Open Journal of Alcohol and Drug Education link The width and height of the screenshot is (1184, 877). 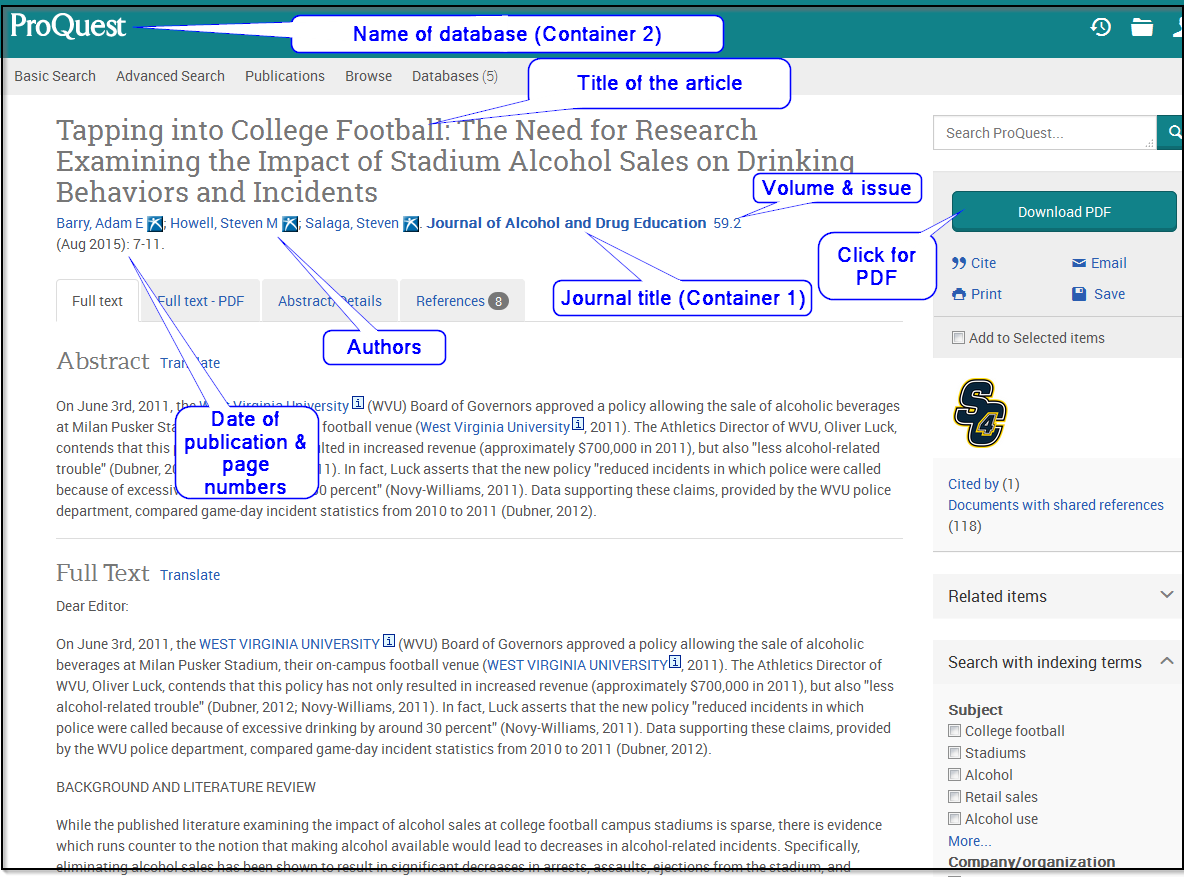click(x=566, y=223)
